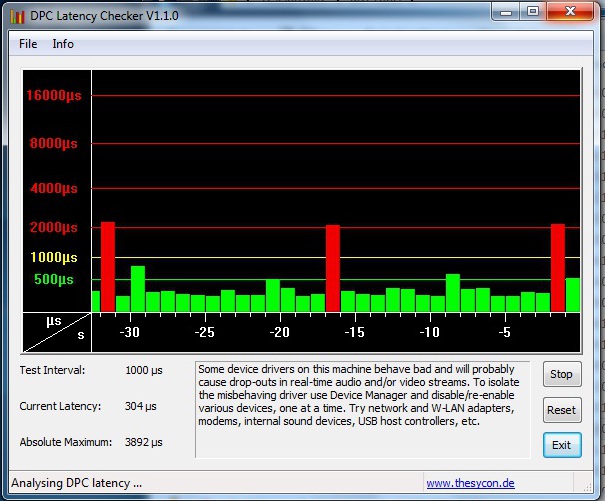Viewport: 605px width, 501px height.
Task: Click the Stop button
Action: pos(562,374)
